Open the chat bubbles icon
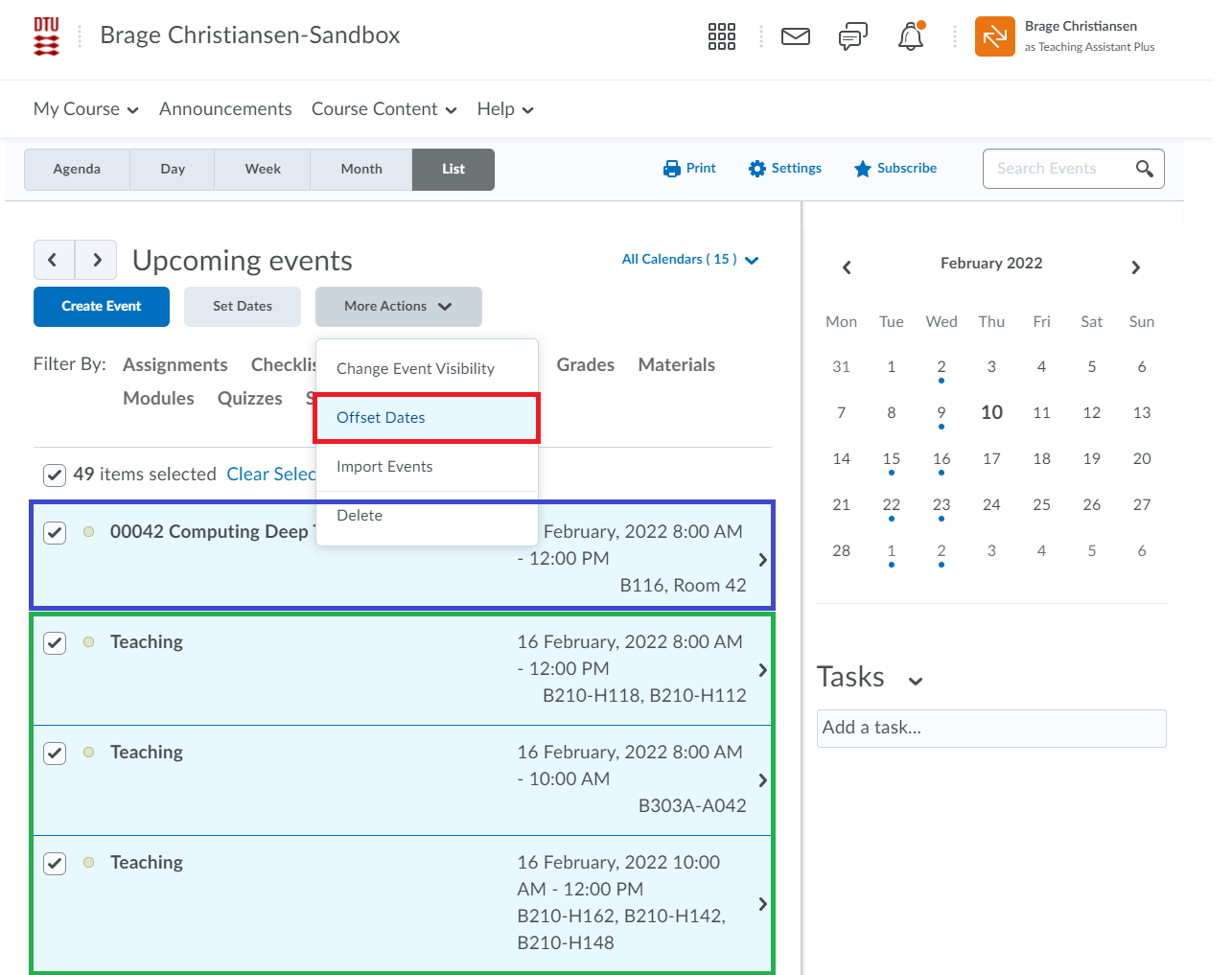 point(852,36)
